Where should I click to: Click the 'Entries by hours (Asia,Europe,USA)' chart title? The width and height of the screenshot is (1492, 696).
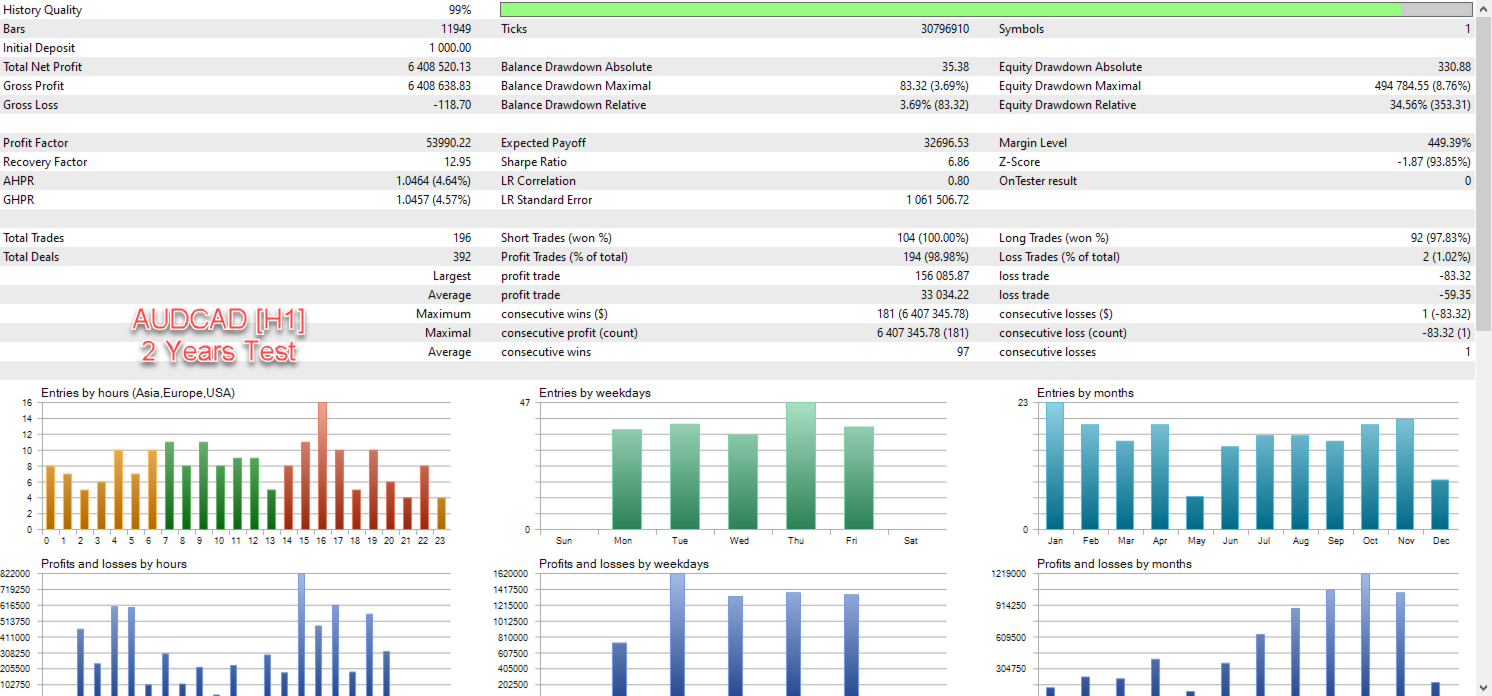138,393
